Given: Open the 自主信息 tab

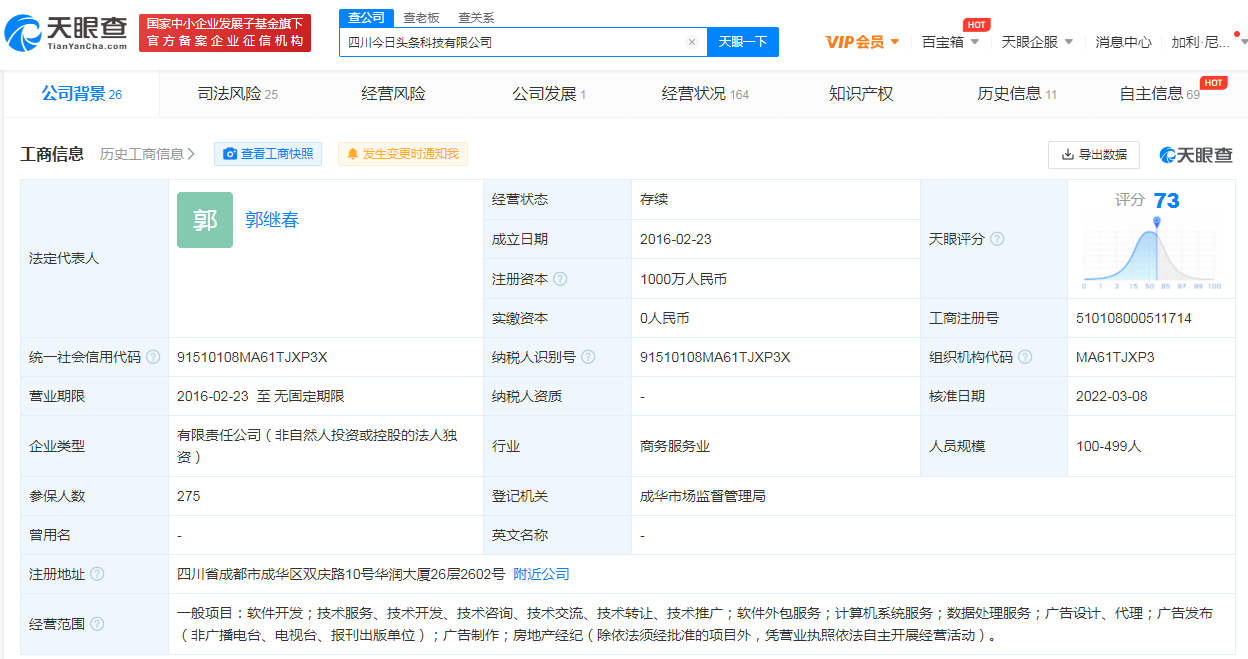Looking at the screenshot, I should coord(1160,94).
